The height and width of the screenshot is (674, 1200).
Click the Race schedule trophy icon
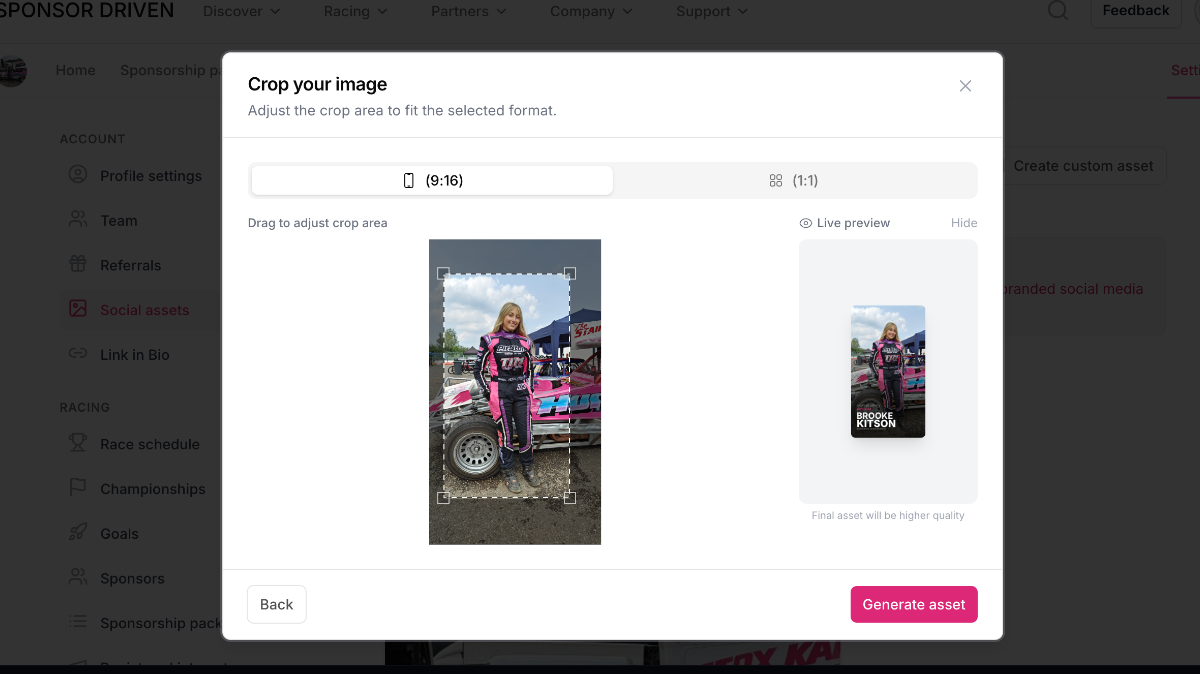click(x=78, y=443)
